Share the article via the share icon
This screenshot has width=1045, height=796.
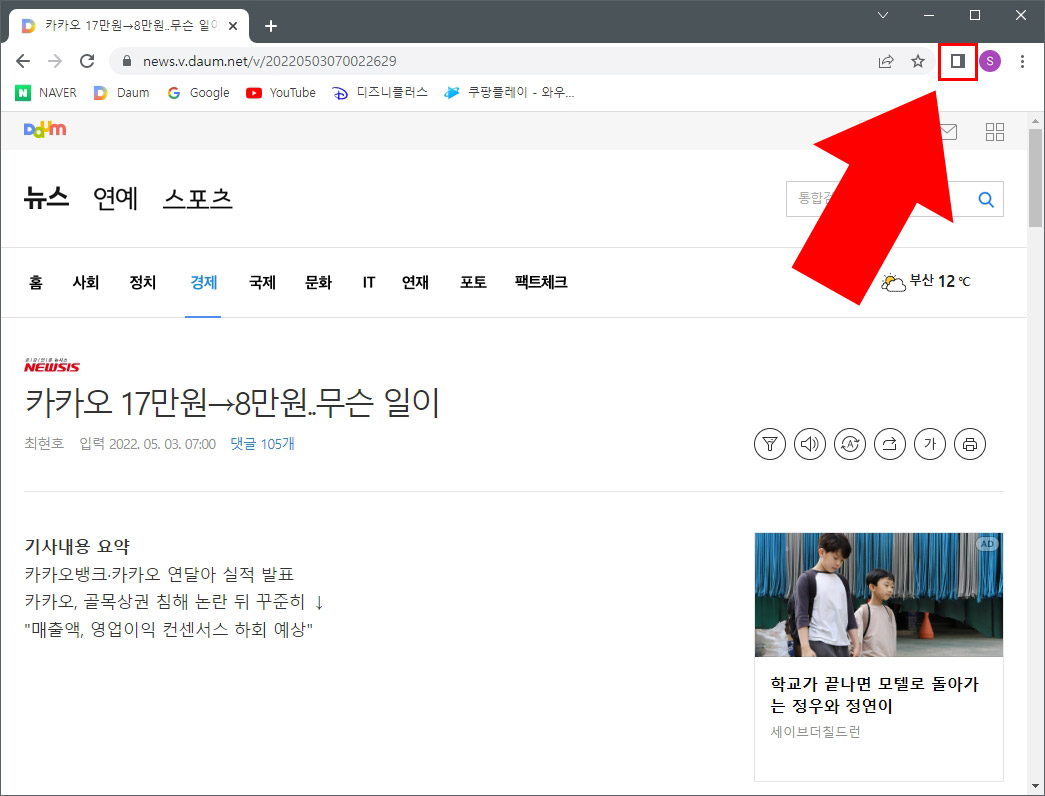[x=890, y=443]
